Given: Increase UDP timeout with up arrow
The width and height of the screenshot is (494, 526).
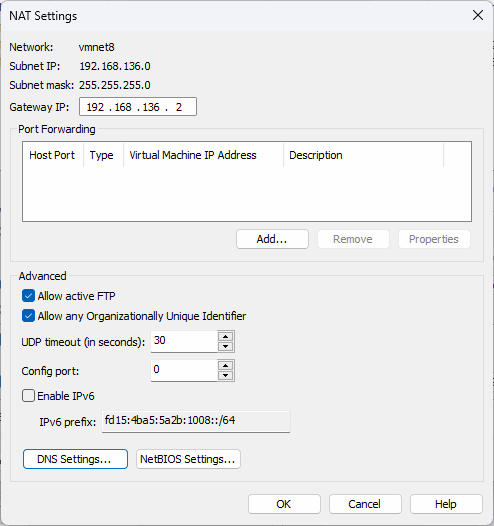Looking at the screenshot, I should pyautogui.click(x=225, y=336).
